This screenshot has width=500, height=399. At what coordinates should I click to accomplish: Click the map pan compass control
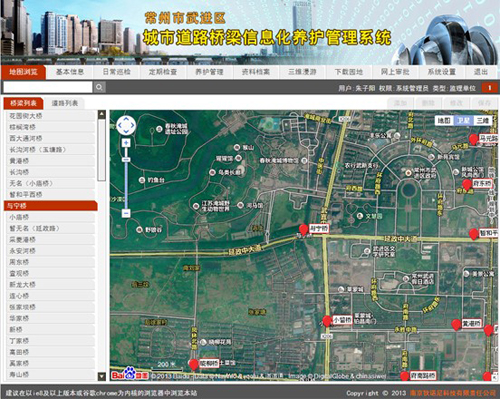point(126,125)
